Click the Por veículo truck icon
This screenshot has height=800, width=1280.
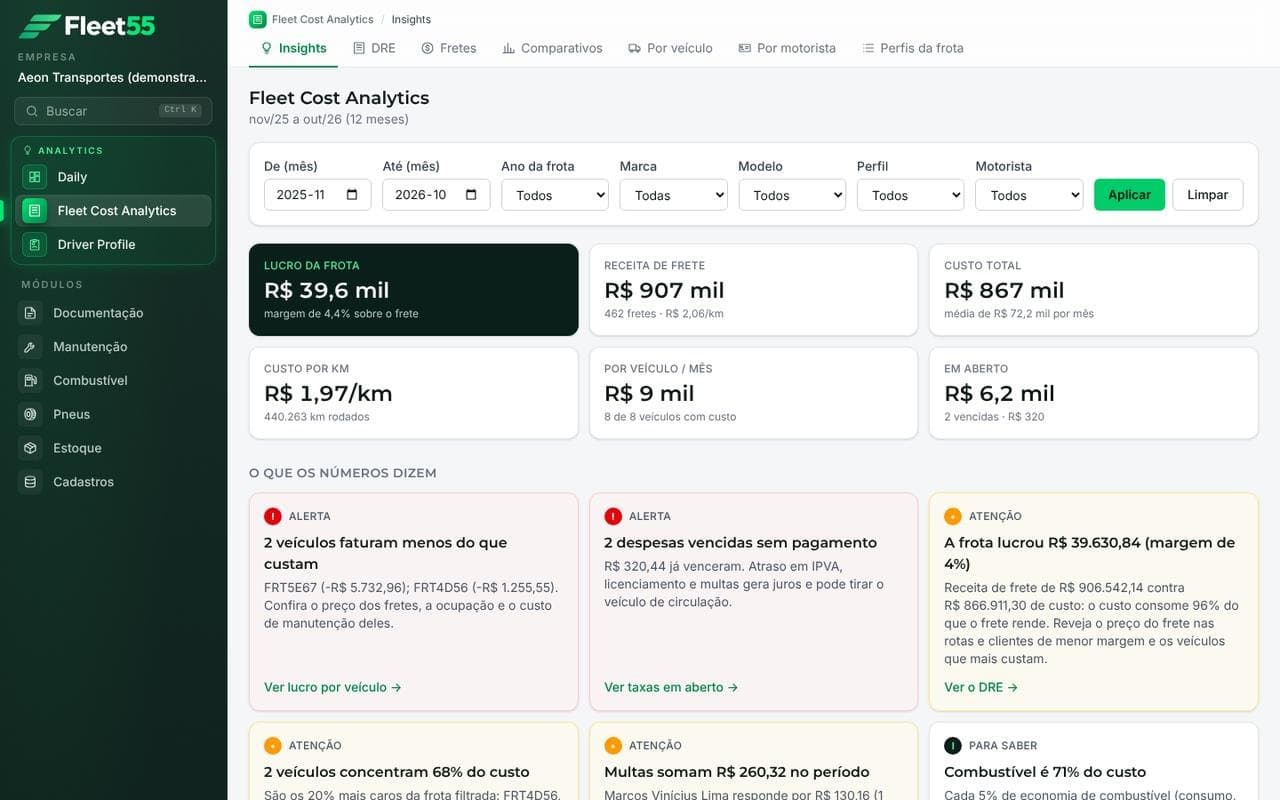pos(634,48)
